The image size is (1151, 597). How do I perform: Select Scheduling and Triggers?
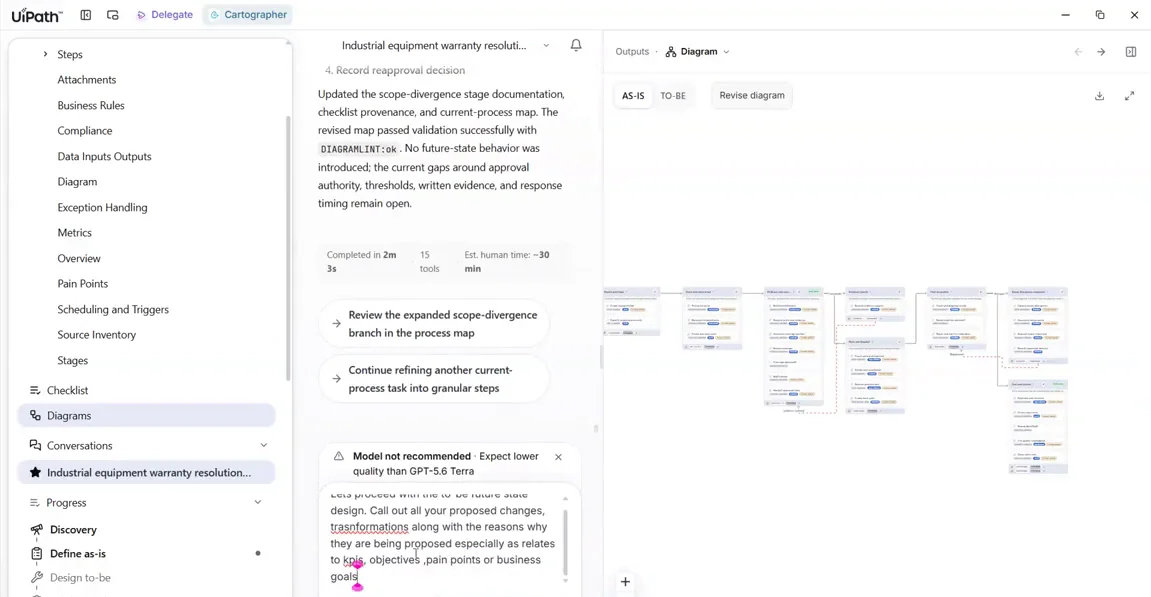coord(113,309)
